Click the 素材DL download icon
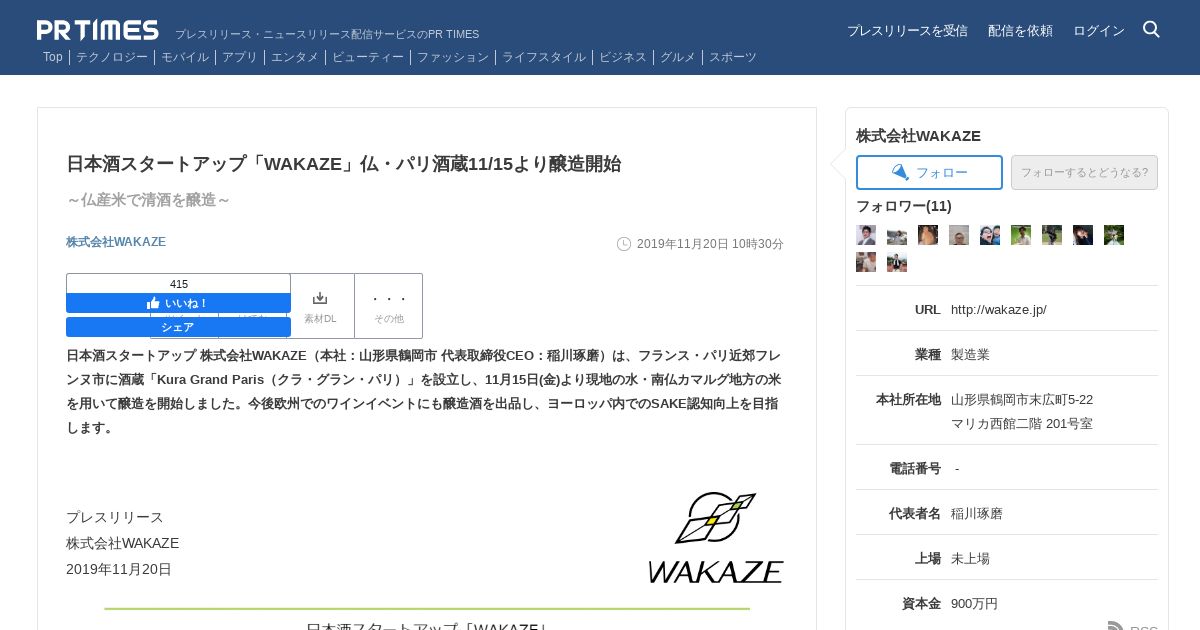Image resolution: width=1200 pixels, height=630 pixels. (x=320, y=298)
